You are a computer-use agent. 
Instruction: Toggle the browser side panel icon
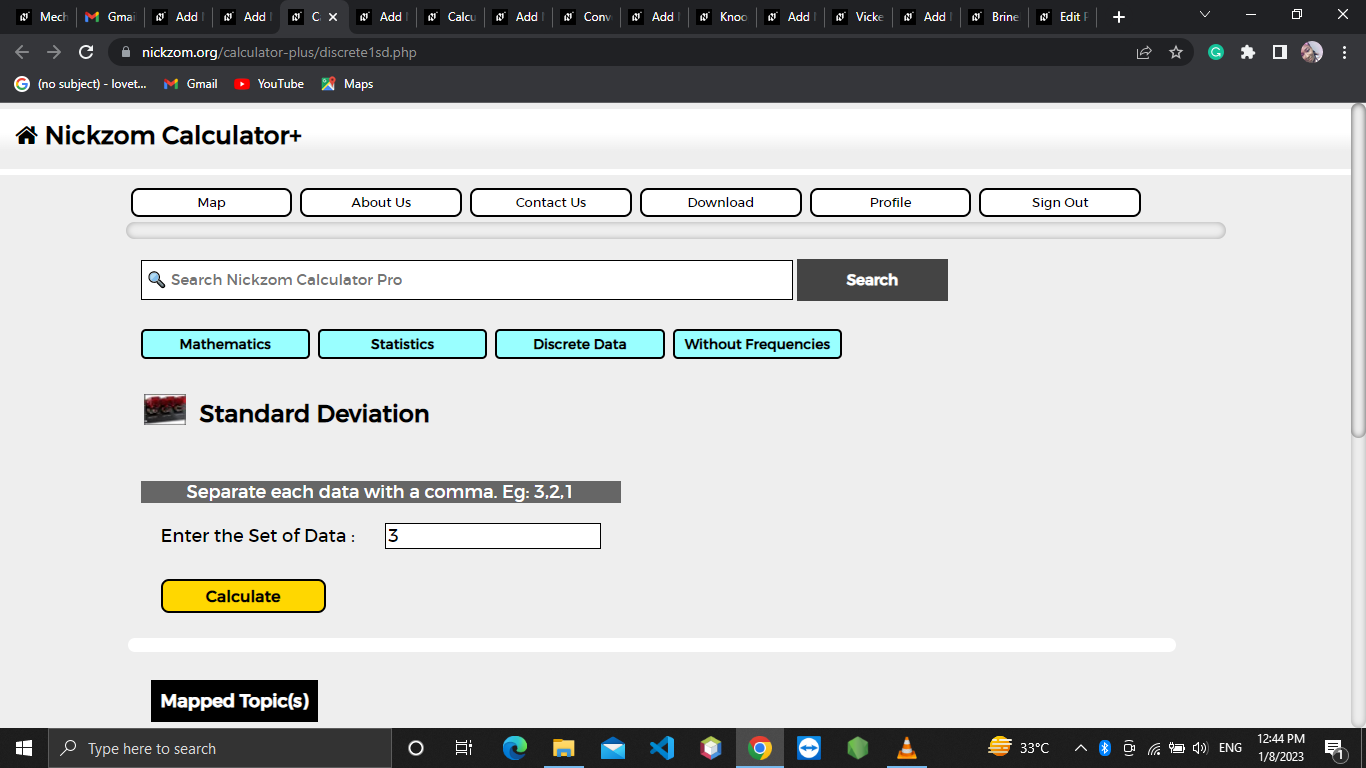(x=1279, y=52)
